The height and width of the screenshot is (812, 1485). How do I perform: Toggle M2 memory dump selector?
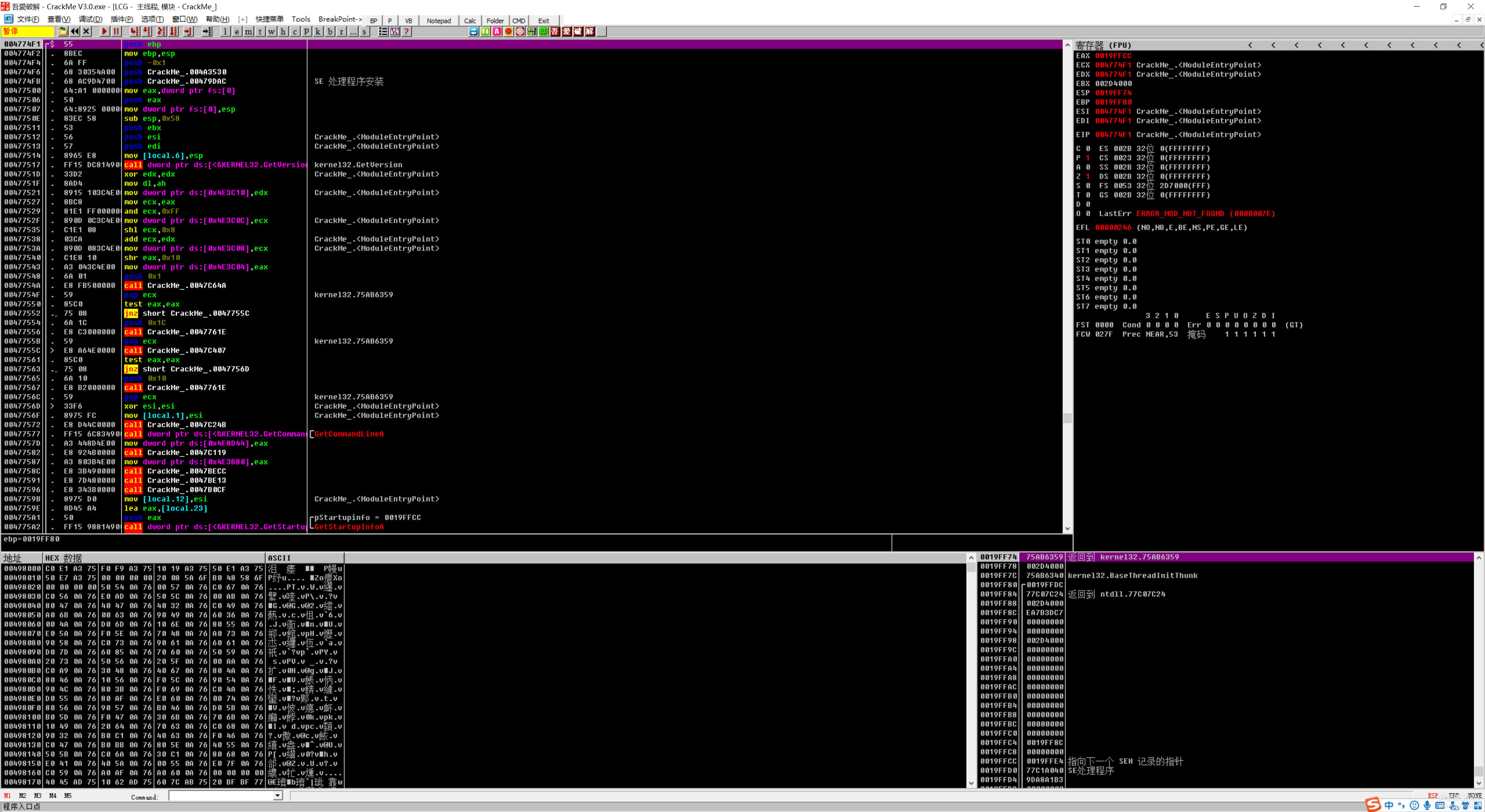(x=22, y=796)
